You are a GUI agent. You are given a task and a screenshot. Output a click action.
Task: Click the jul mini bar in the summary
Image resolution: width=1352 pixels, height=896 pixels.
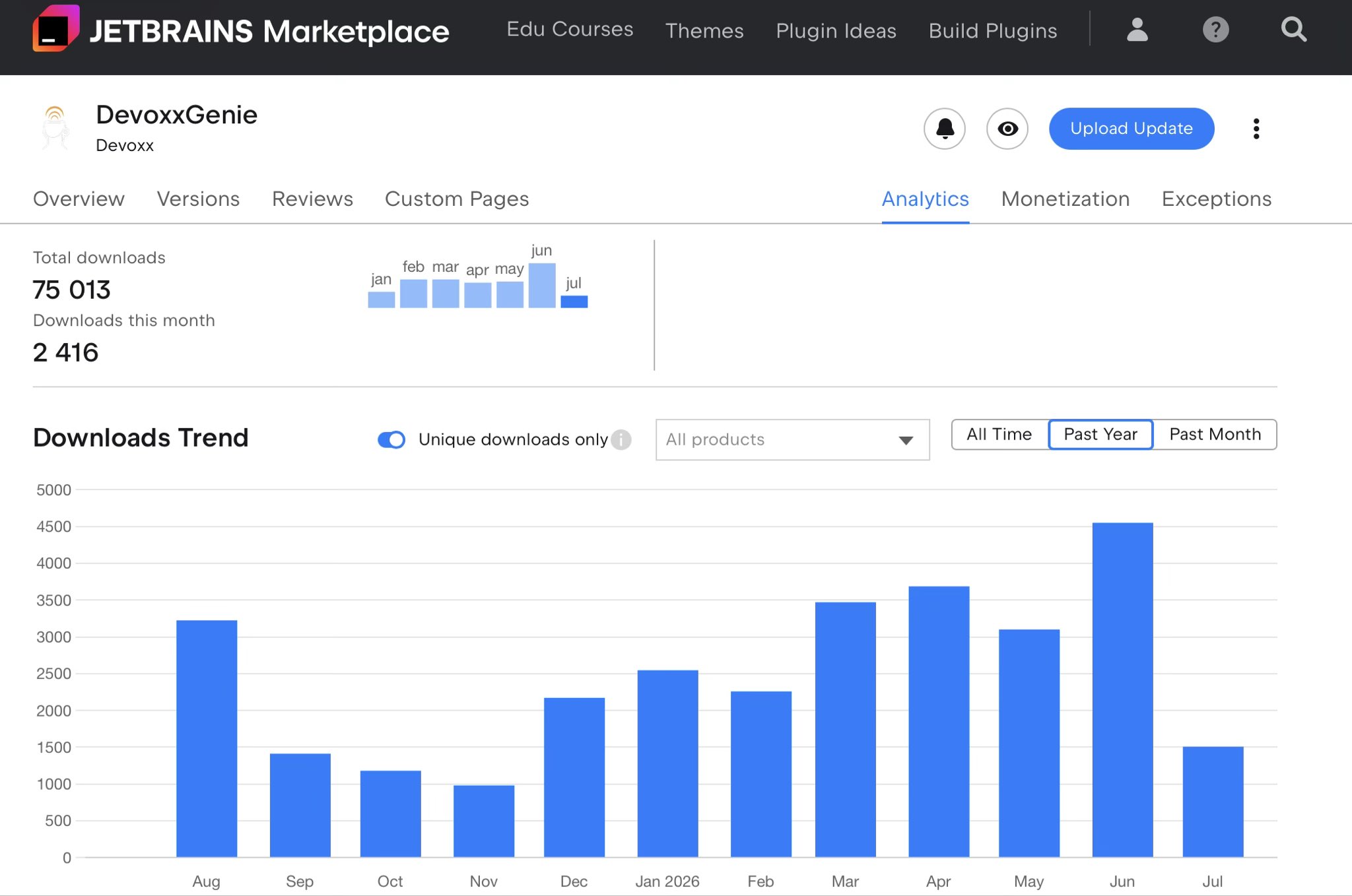point(574,302)
